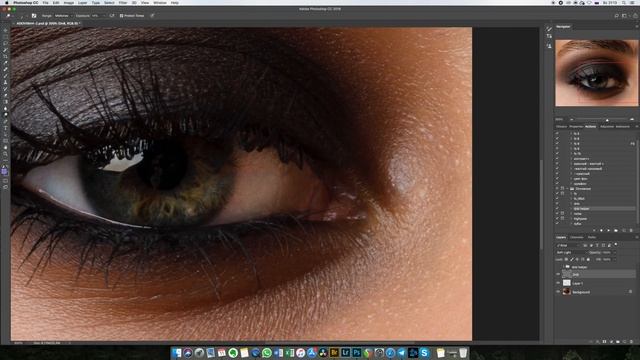Enable airbrush-style build-up in the options bar
Screen dimensions: 640x360
click(111, 16)
